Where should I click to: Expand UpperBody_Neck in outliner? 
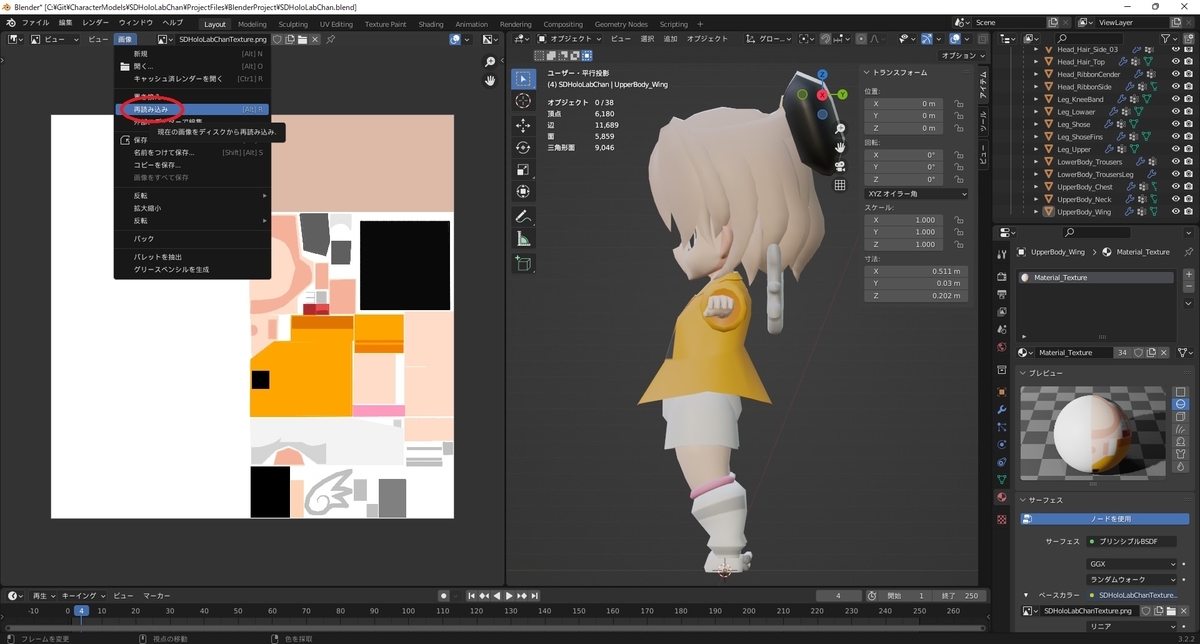[x=1037, y=199]
